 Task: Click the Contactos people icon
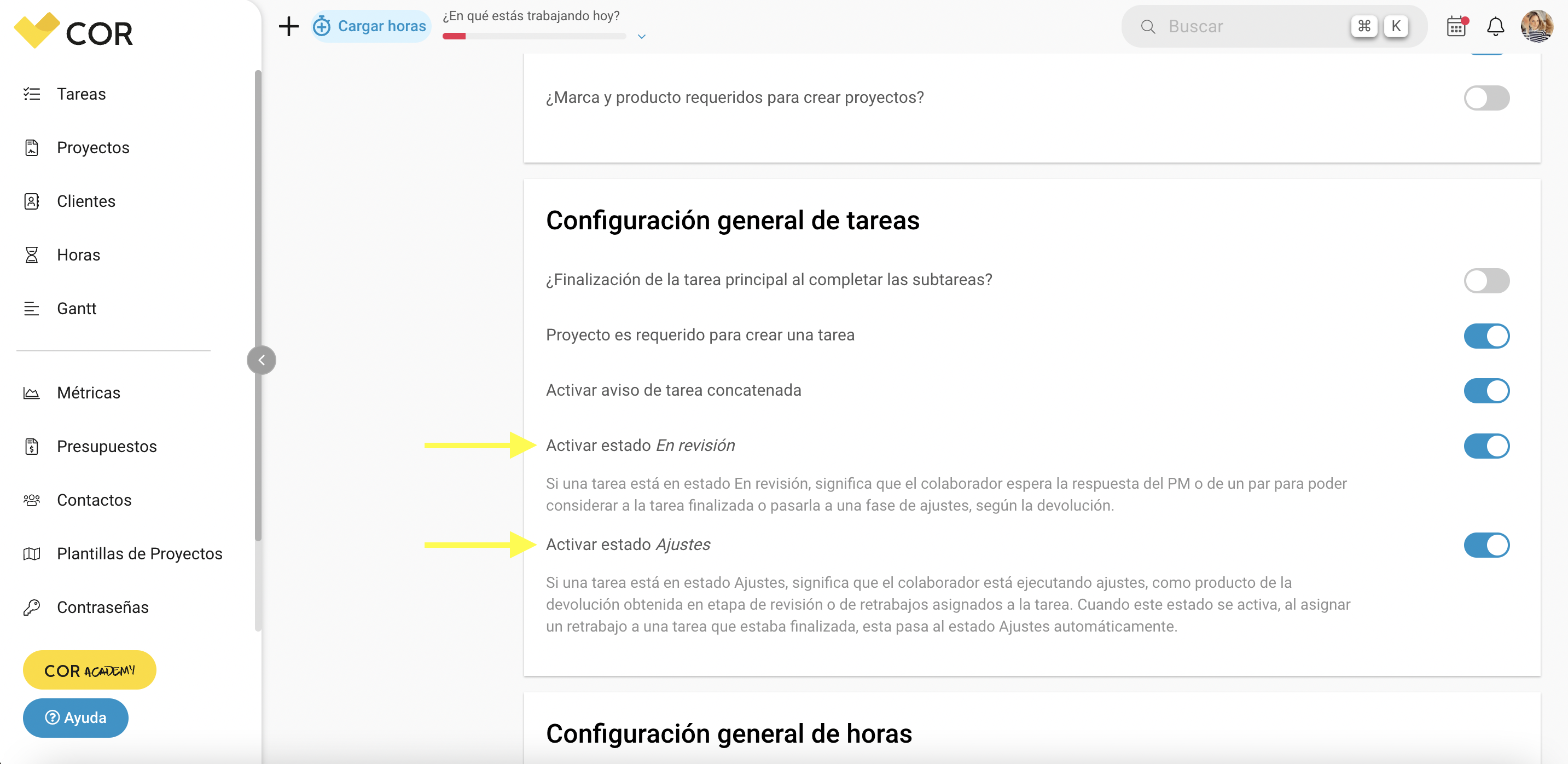(32, 500)
